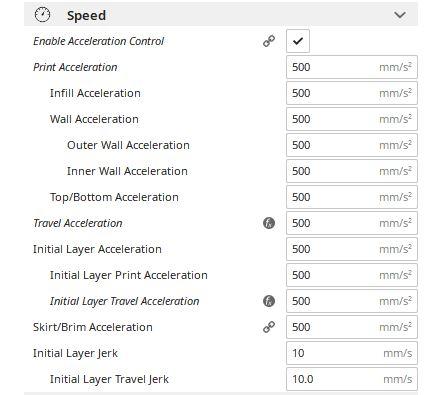Edit the Print Acceleration value field
The height and width of the screenshot is (395, 424).
coord(352,67)
